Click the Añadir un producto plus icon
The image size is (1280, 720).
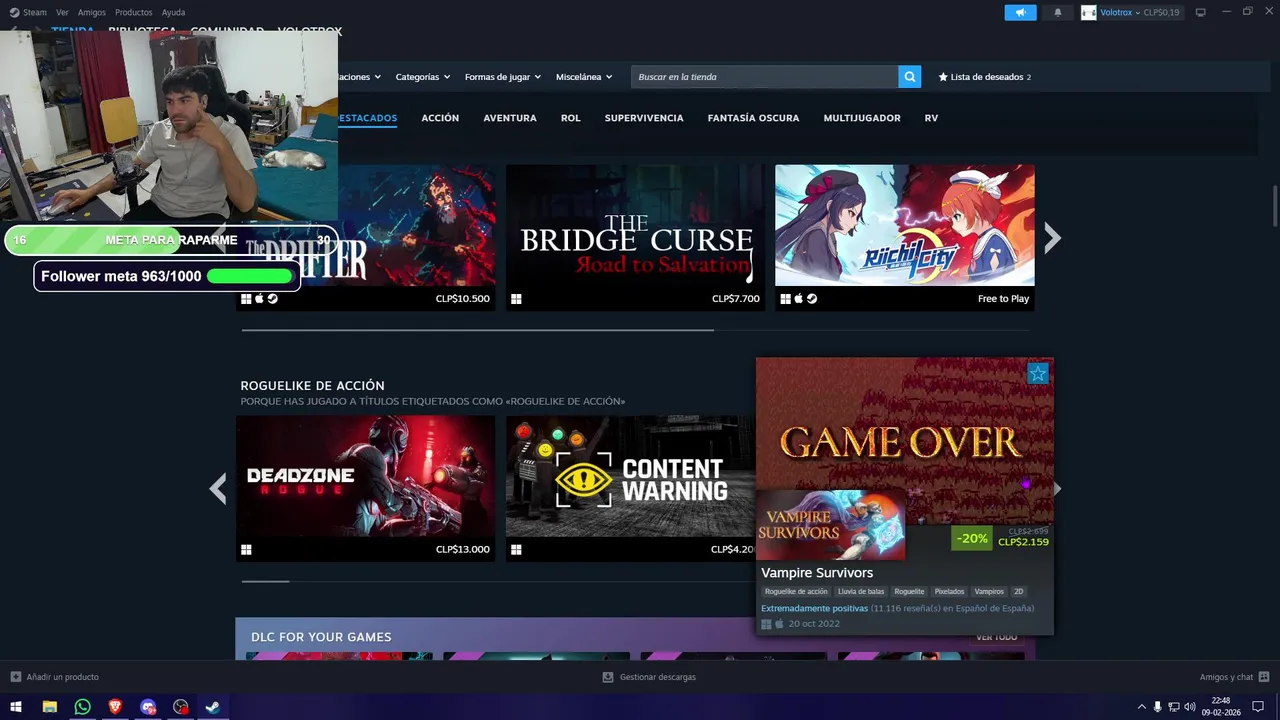tap(16, 677)
